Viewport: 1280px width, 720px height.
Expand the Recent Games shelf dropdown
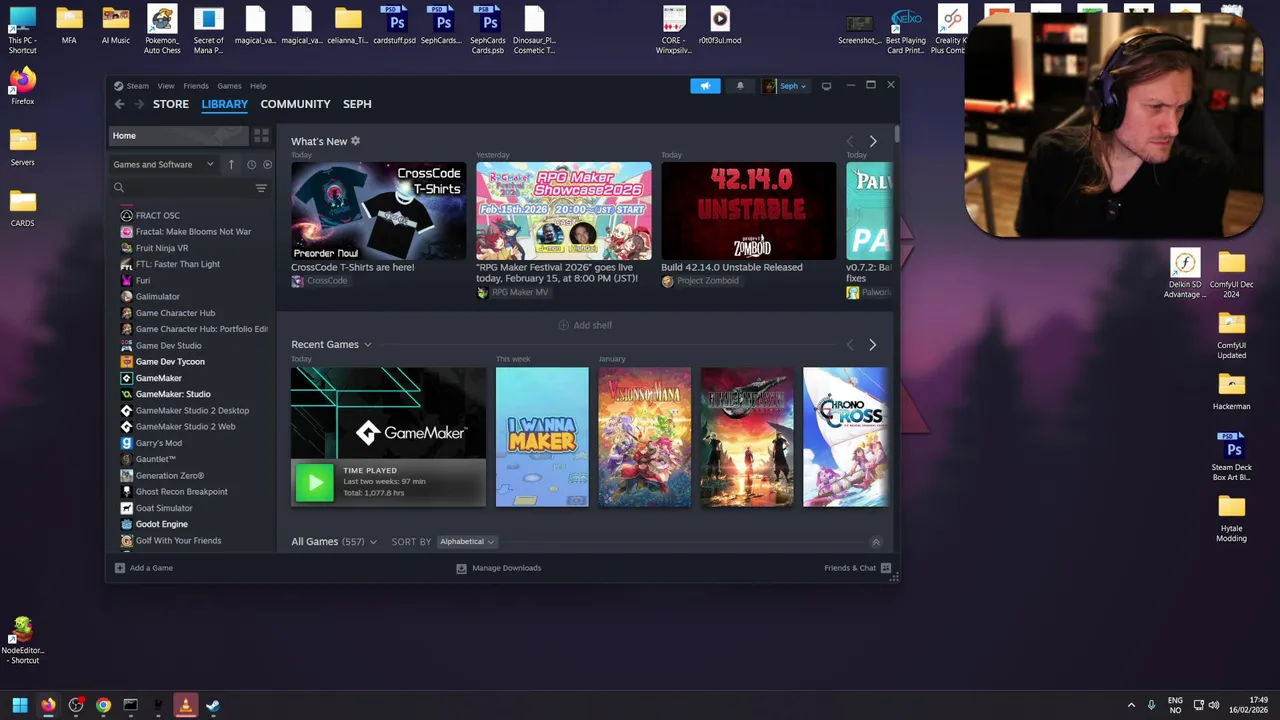pos(367,345)
